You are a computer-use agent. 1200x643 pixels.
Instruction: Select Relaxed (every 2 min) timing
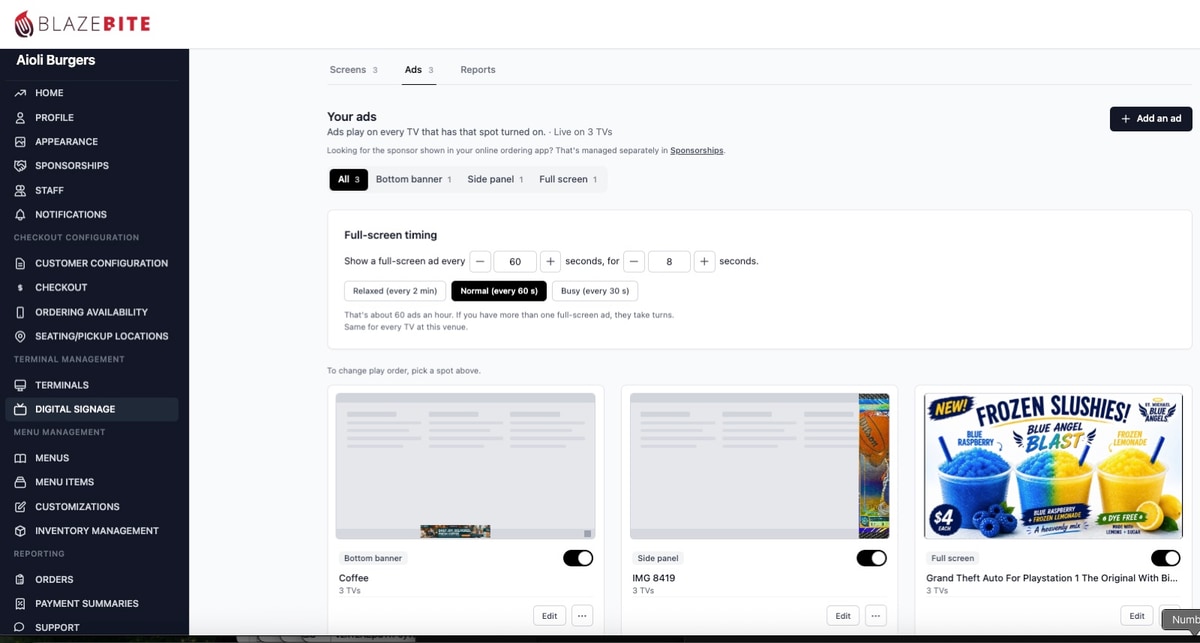pos(395,291)
